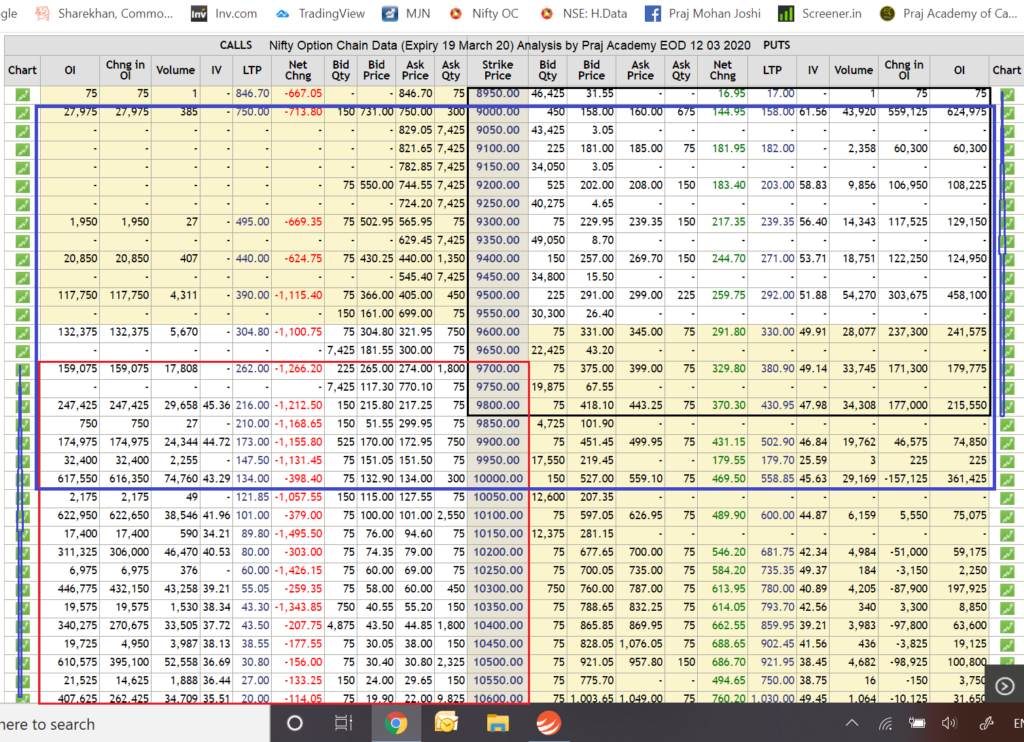Click the 10000.00 strike price
Viewport: 1024px width, 742px height.
click(498, 479)
